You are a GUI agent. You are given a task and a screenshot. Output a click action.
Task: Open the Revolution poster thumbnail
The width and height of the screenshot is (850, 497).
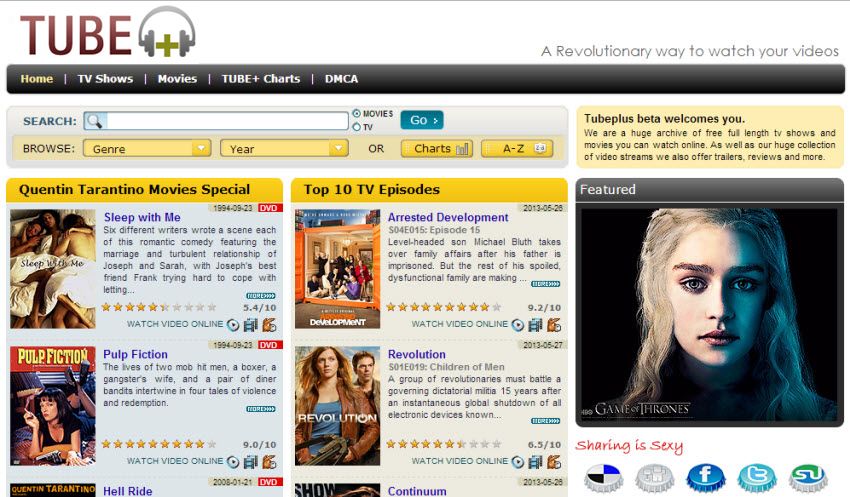[x=338, y=406]
